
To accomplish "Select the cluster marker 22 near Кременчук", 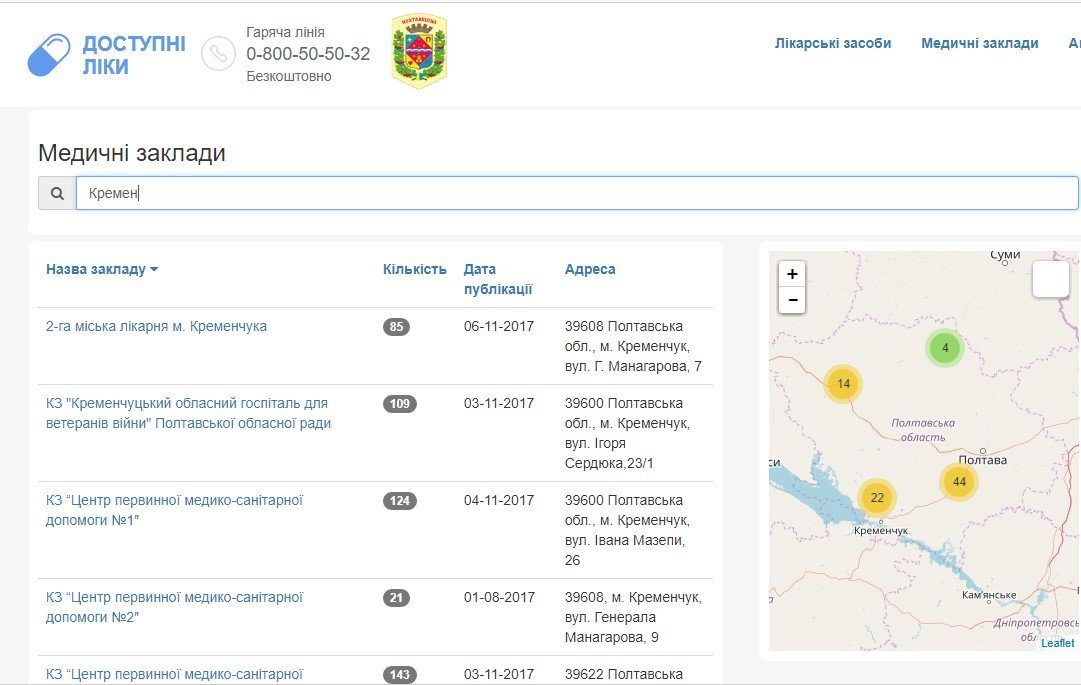I will click(x=877, y=498).
